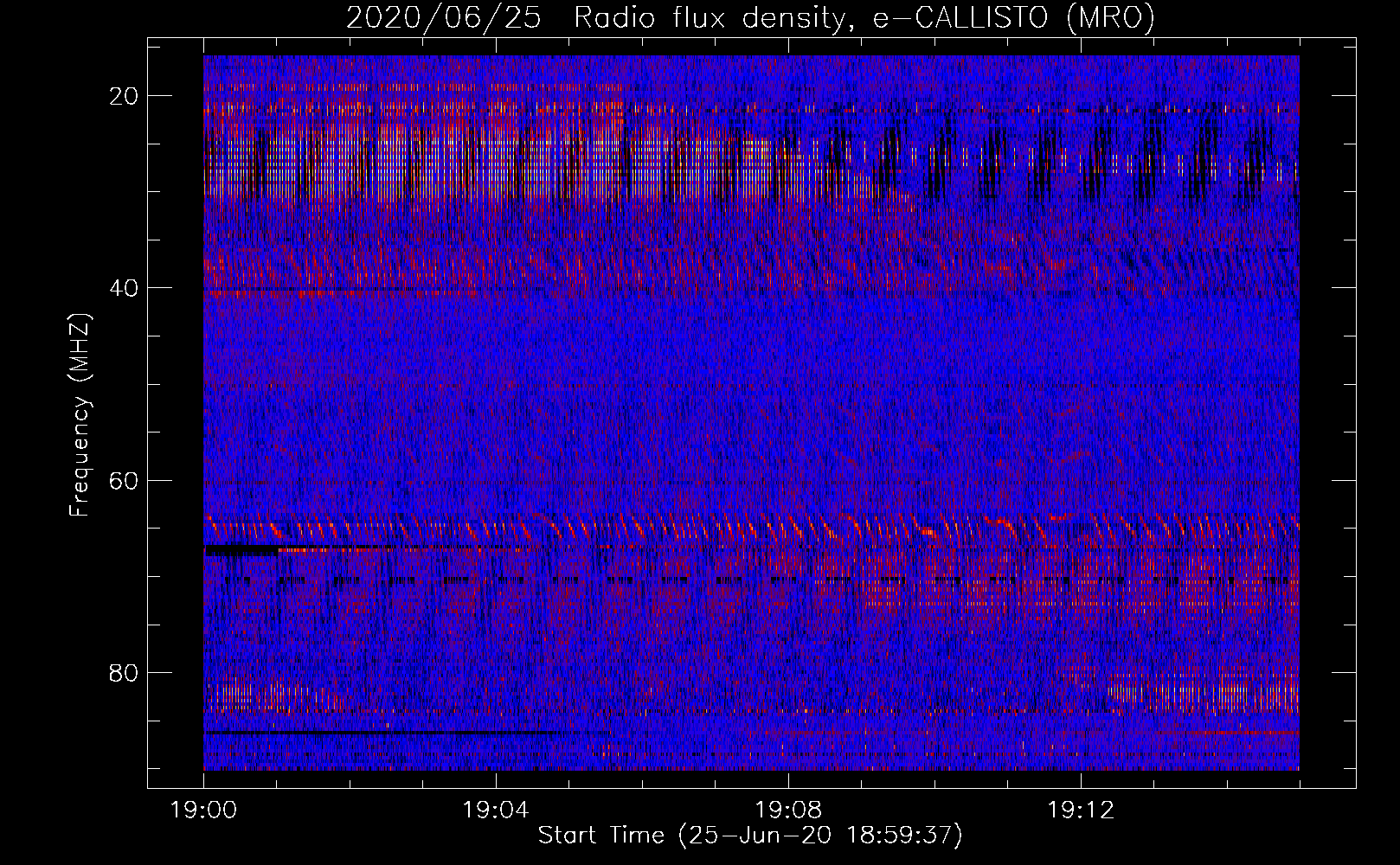
Task: Click the 19:00 time axis label
Action: click(203, 811)
